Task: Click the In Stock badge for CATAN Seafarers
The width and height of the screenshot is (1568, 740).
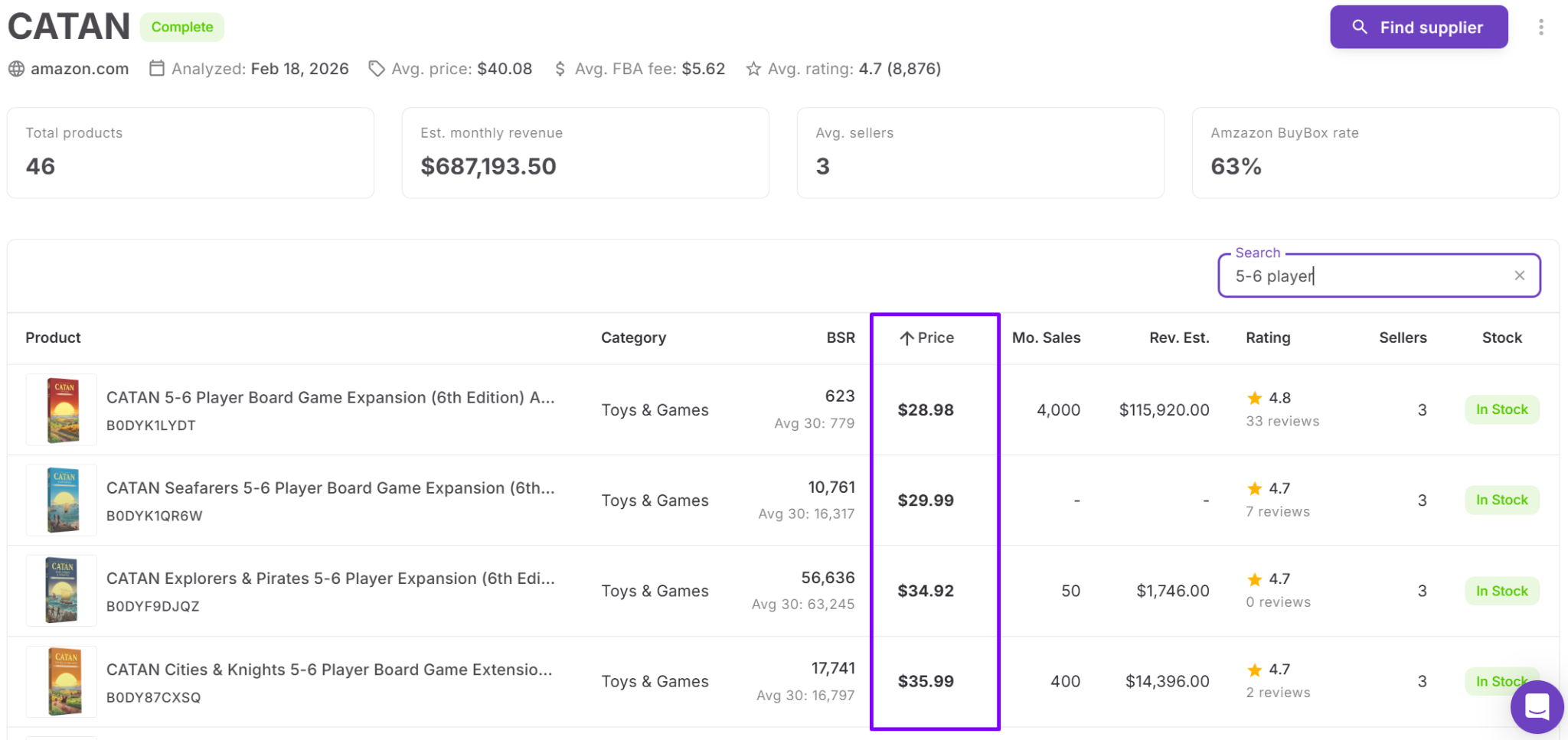Action: click(x=1501, y=500)
